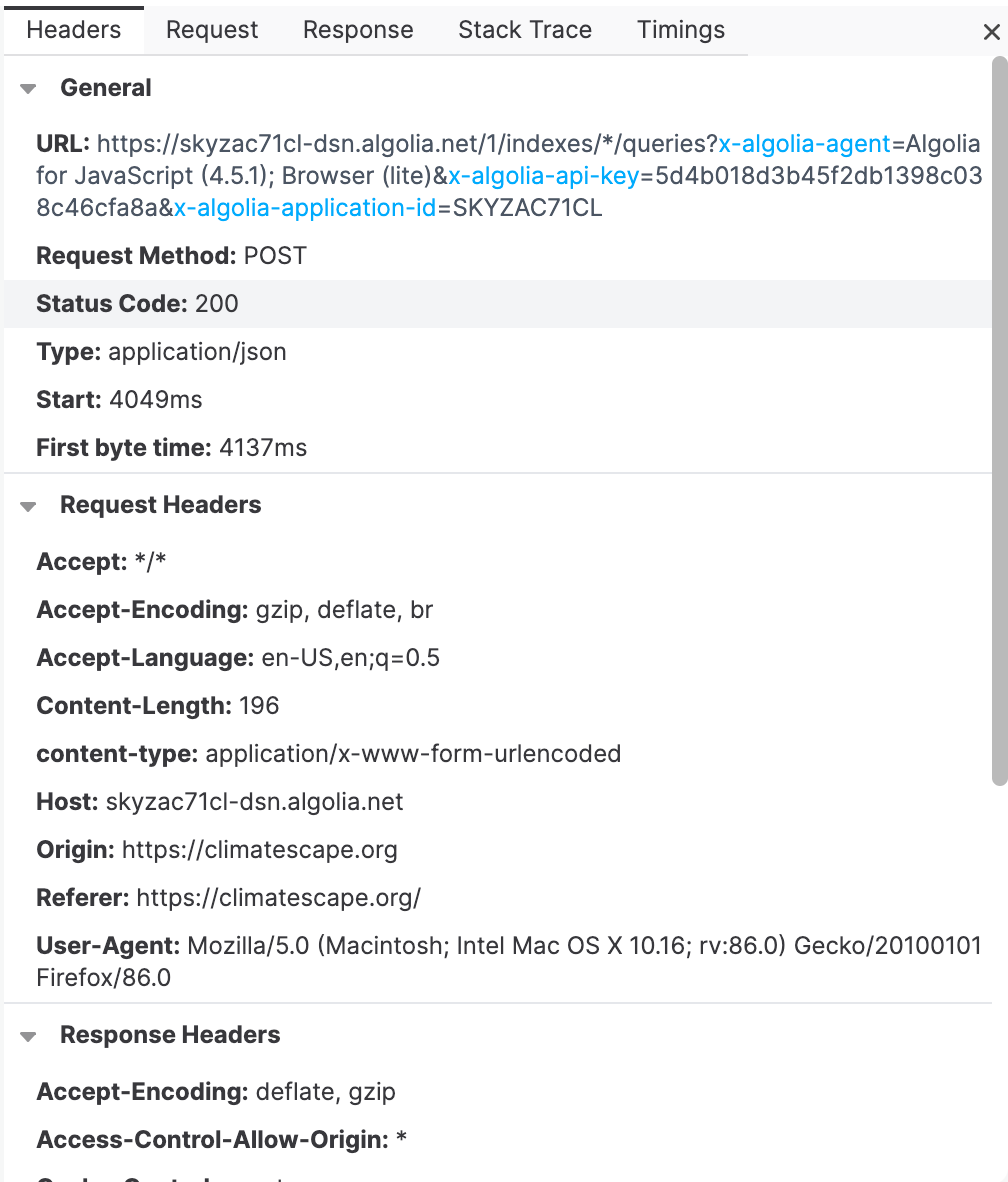
Task: Click the Origin climatescape.org header value
Action: 259,850
